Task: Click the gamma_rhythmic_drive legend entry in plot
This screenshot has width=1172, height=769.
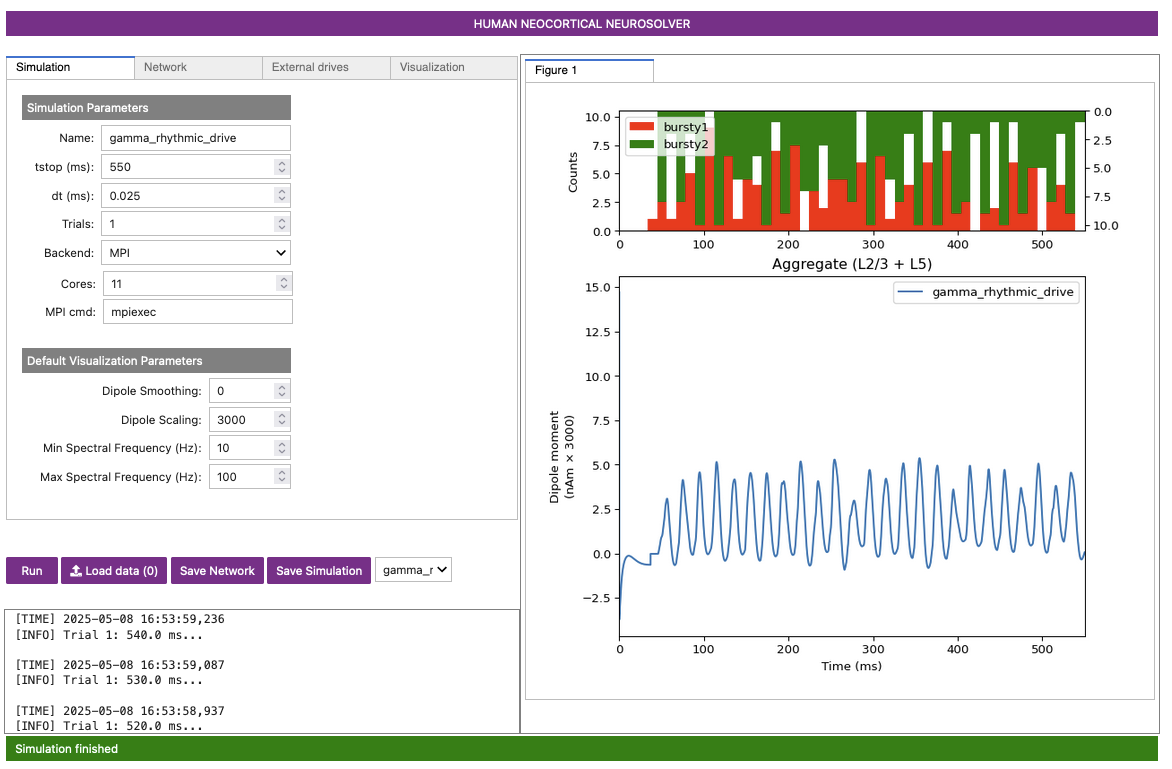Action: (x=986, y=292)
